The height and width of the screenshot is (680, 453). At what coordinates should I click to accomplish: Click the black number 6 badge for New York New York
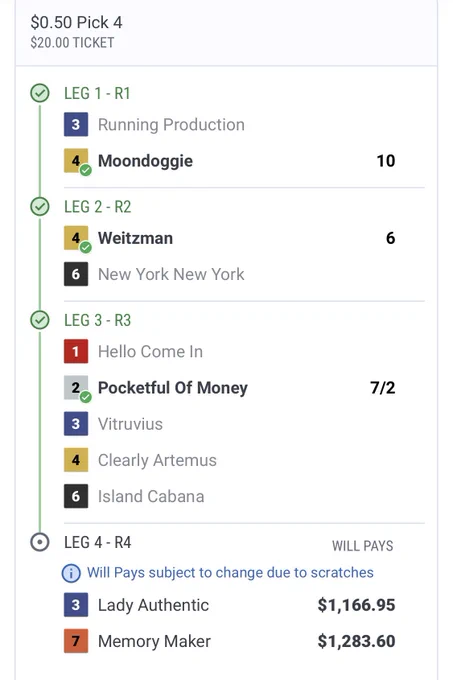click(76, 274)
